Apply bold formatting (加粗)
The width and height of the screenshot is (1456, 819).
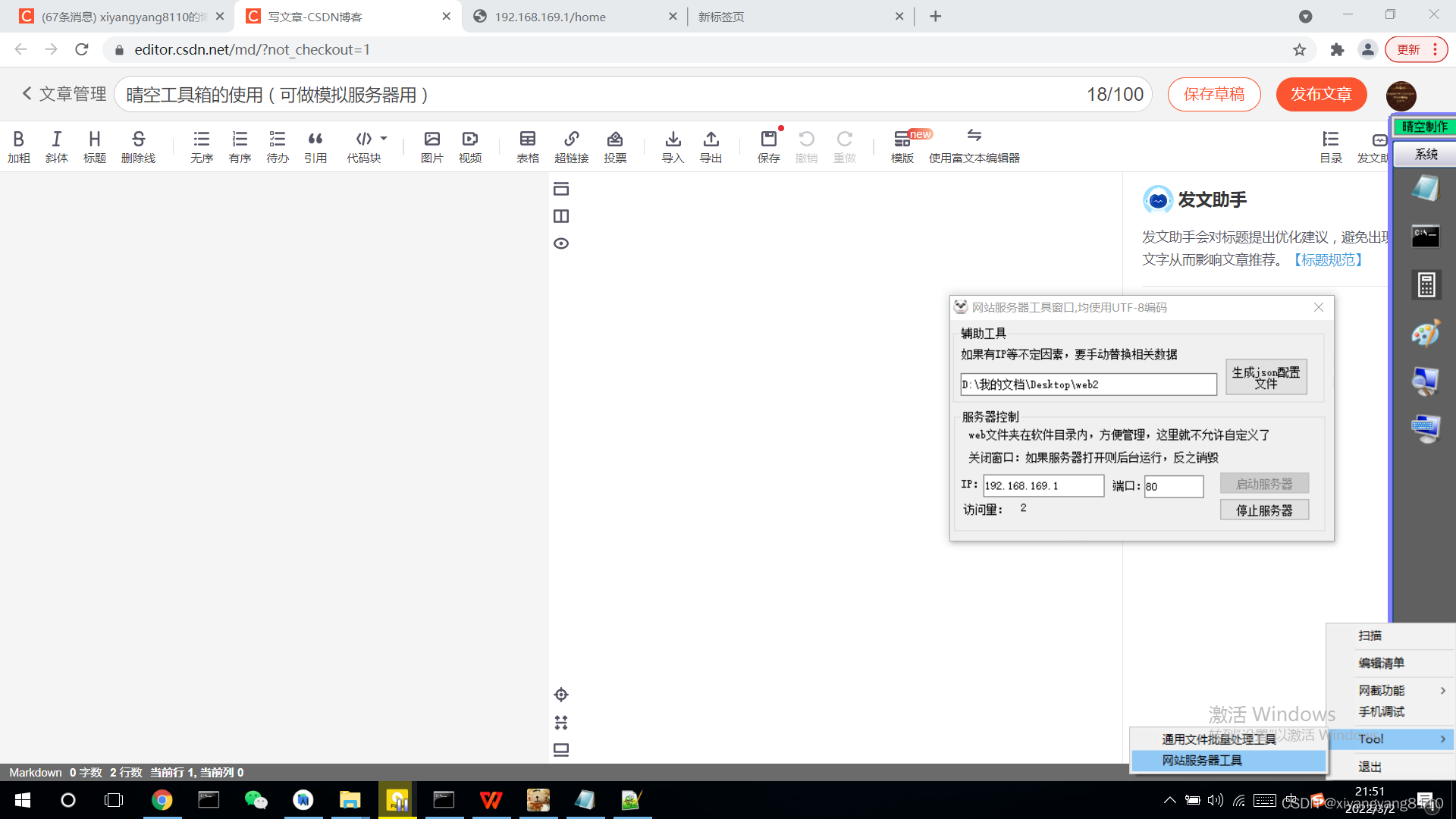[19, 146]
